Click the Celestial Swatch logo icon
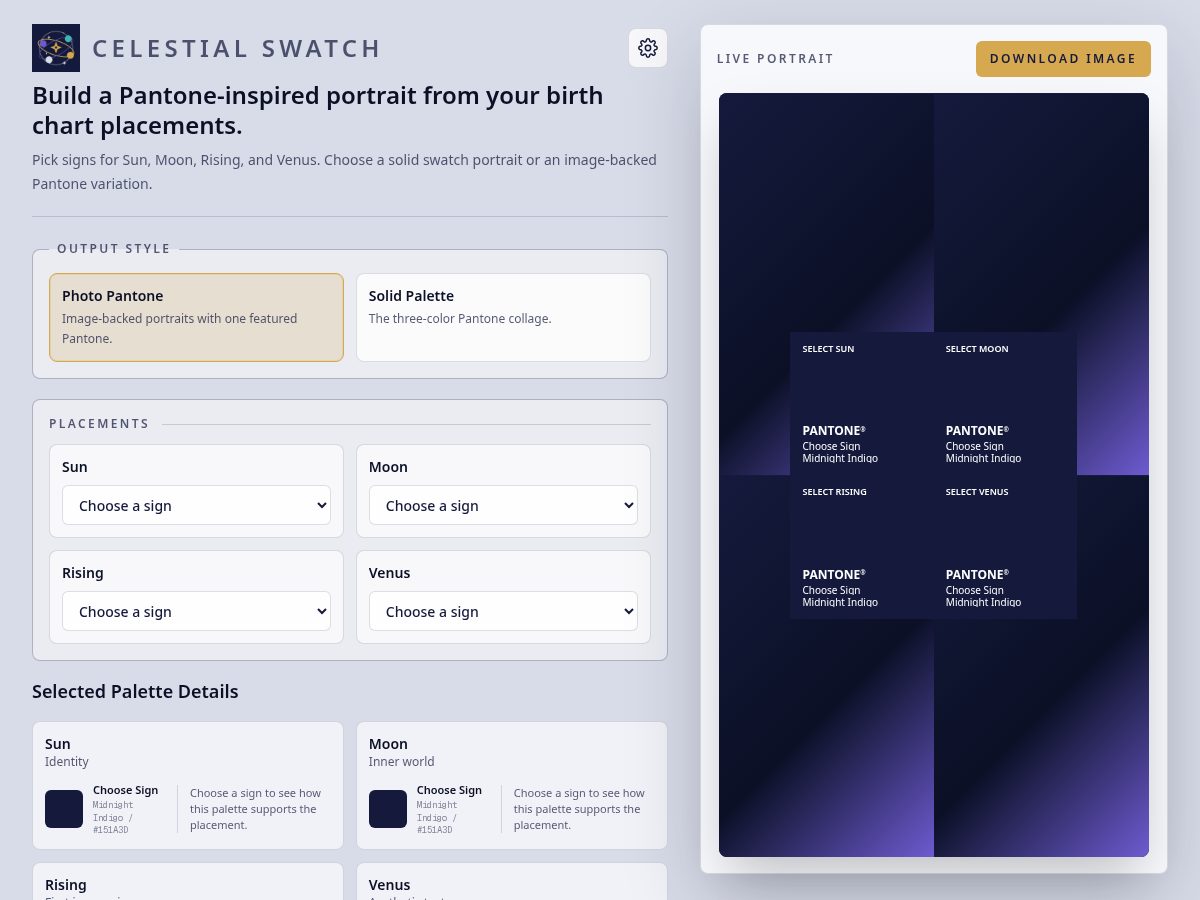Screen dimensions: 1200x900 (56, 48)
